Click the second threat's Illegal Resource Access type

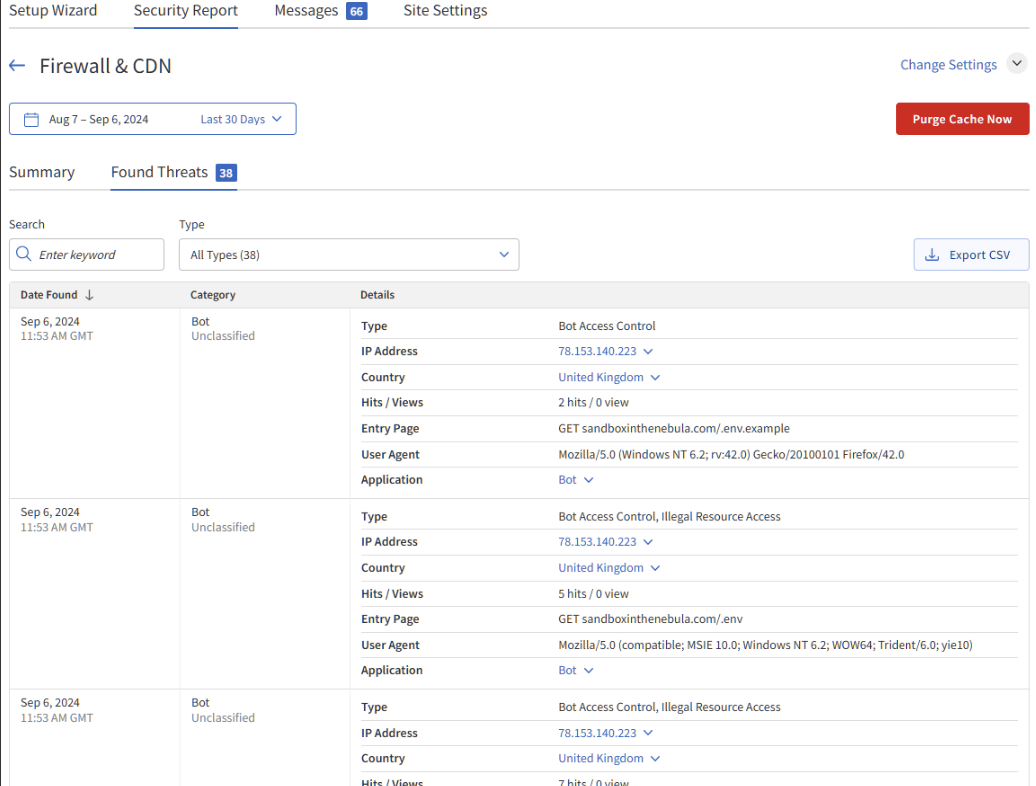coord(721,517)
